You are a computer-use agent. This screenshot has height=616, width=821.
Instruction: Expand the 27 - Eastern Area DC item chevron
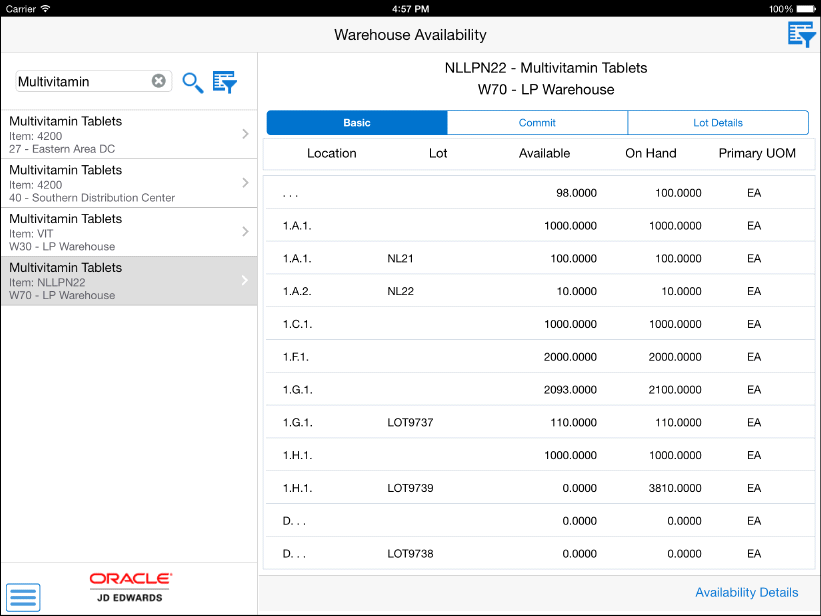click(x=245, y=134)
